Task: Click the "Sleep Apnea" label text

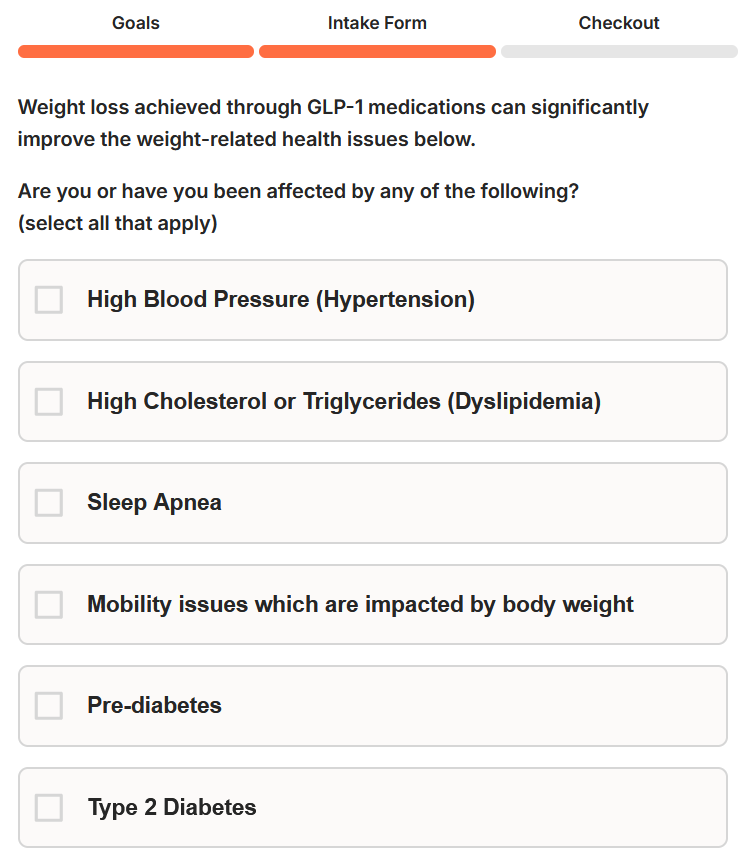Action: 154,503
